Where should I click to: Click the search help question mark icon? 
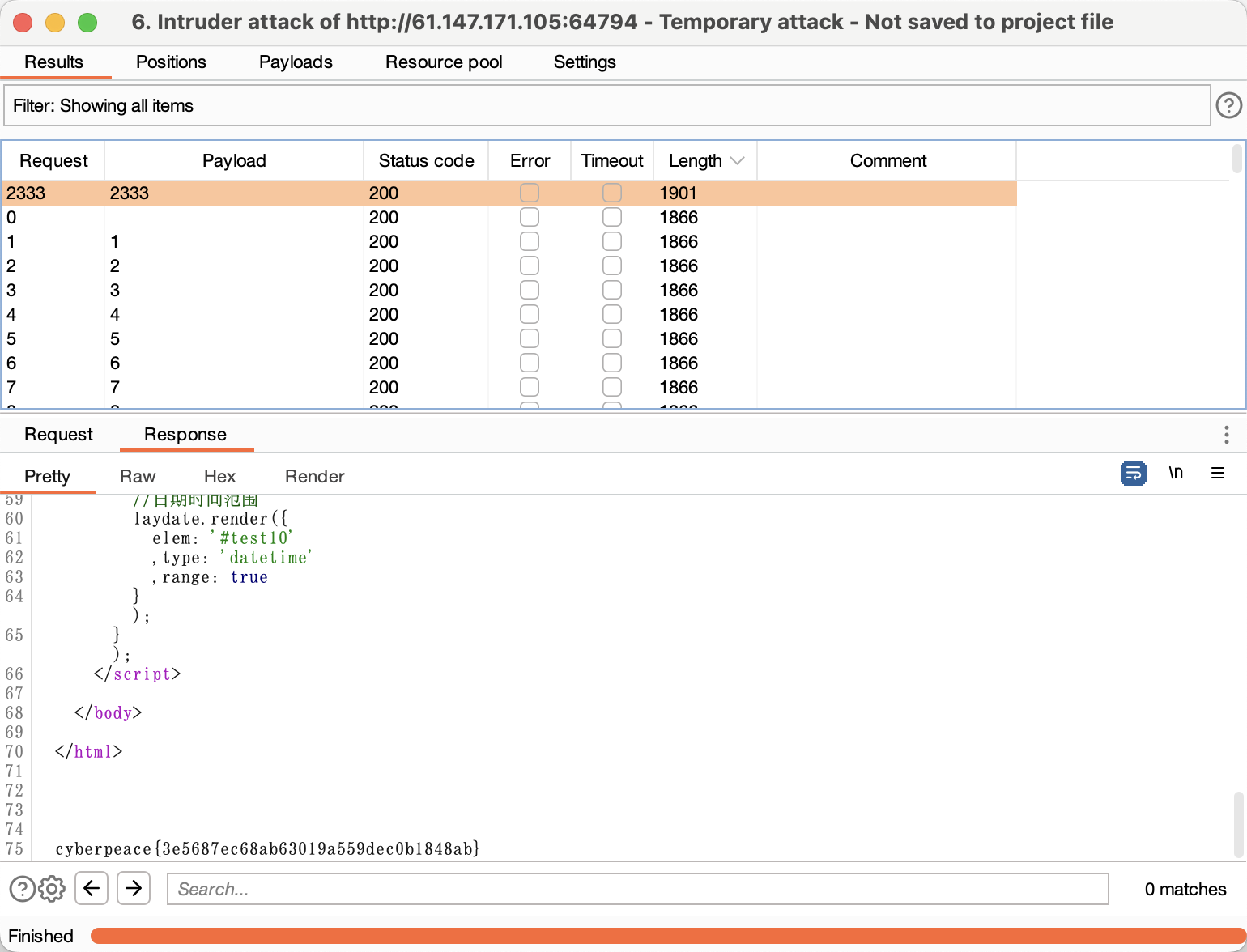(22, 889)
